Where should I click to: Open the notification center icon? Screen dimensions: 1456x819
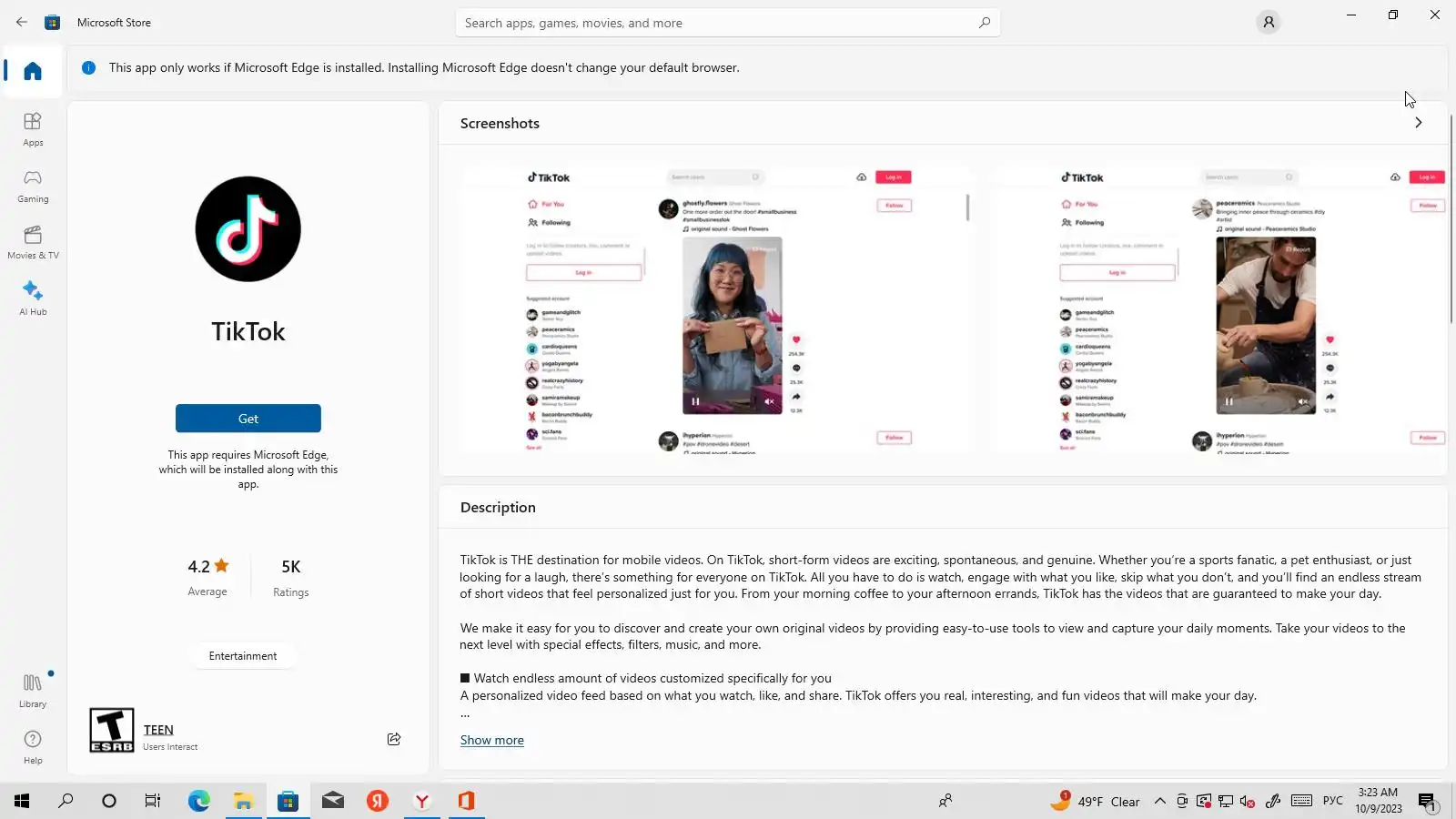pos(1428,802)
